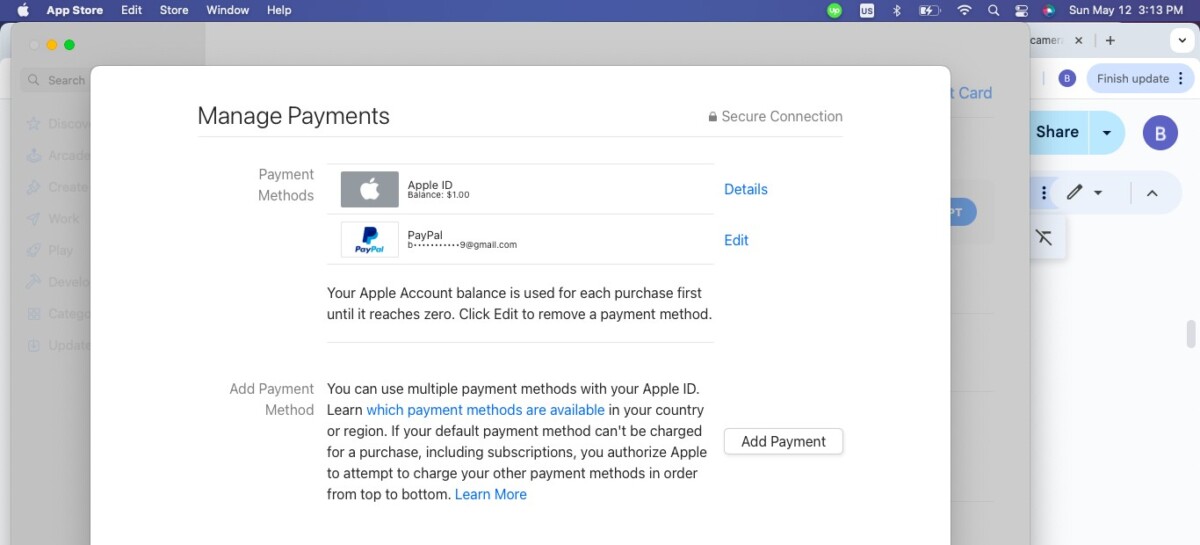Open a new browser tab
Image resolution: width=1200 pixels, height=545 pixels.
(x=1110, y=40)
